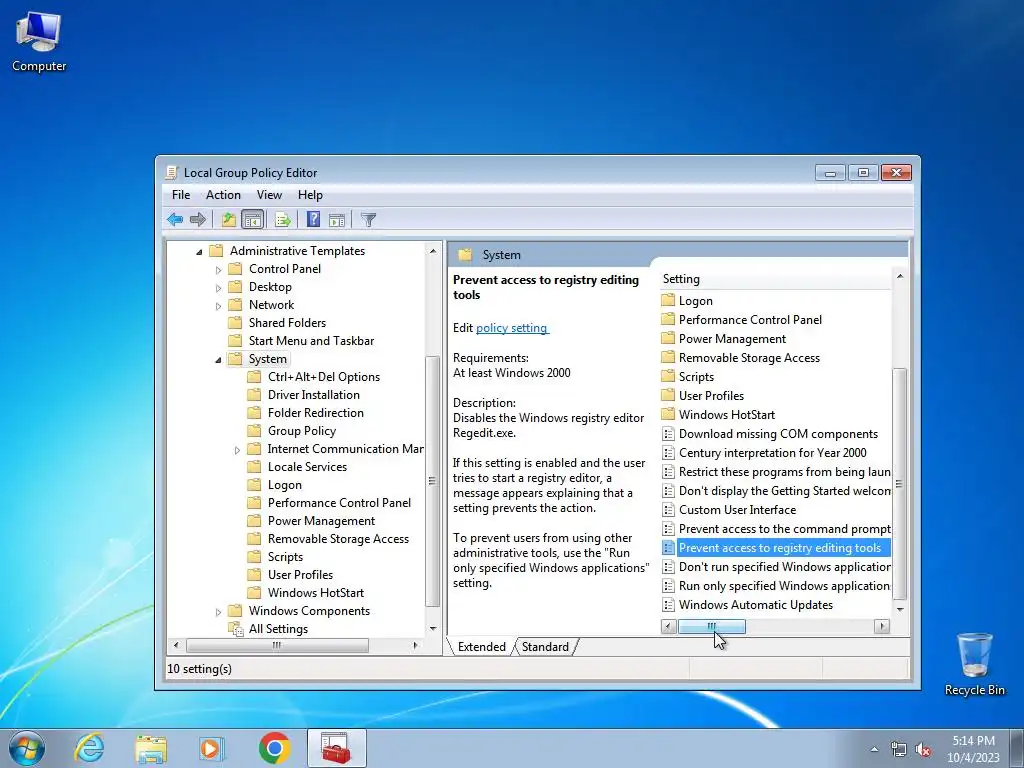Launch Google Chrome from taskbar
This screenshot has height=768, width=1024.
point(274,748)
